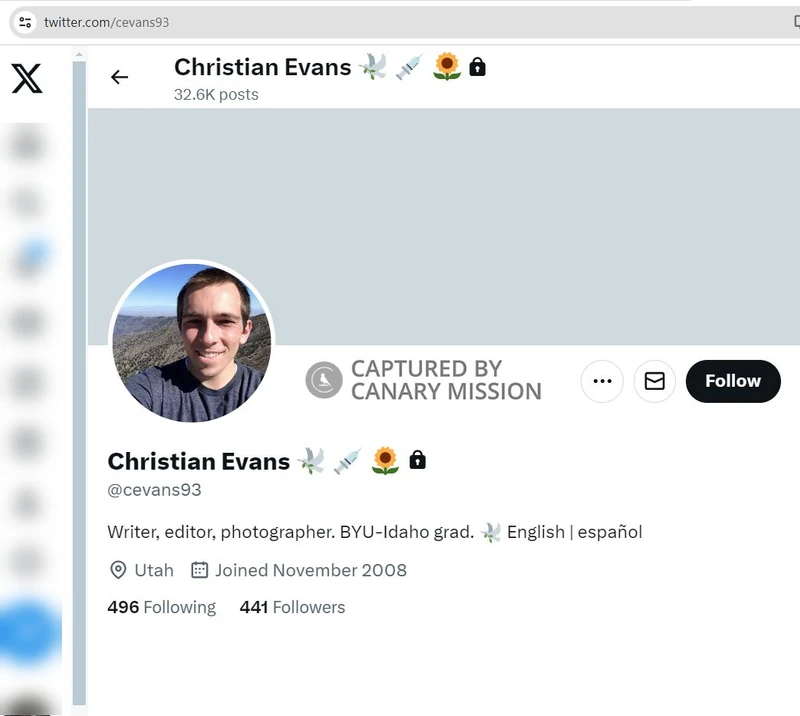
Task: Click the X logo in the top left
Action: pyautogui.click(x=27, y=78)
